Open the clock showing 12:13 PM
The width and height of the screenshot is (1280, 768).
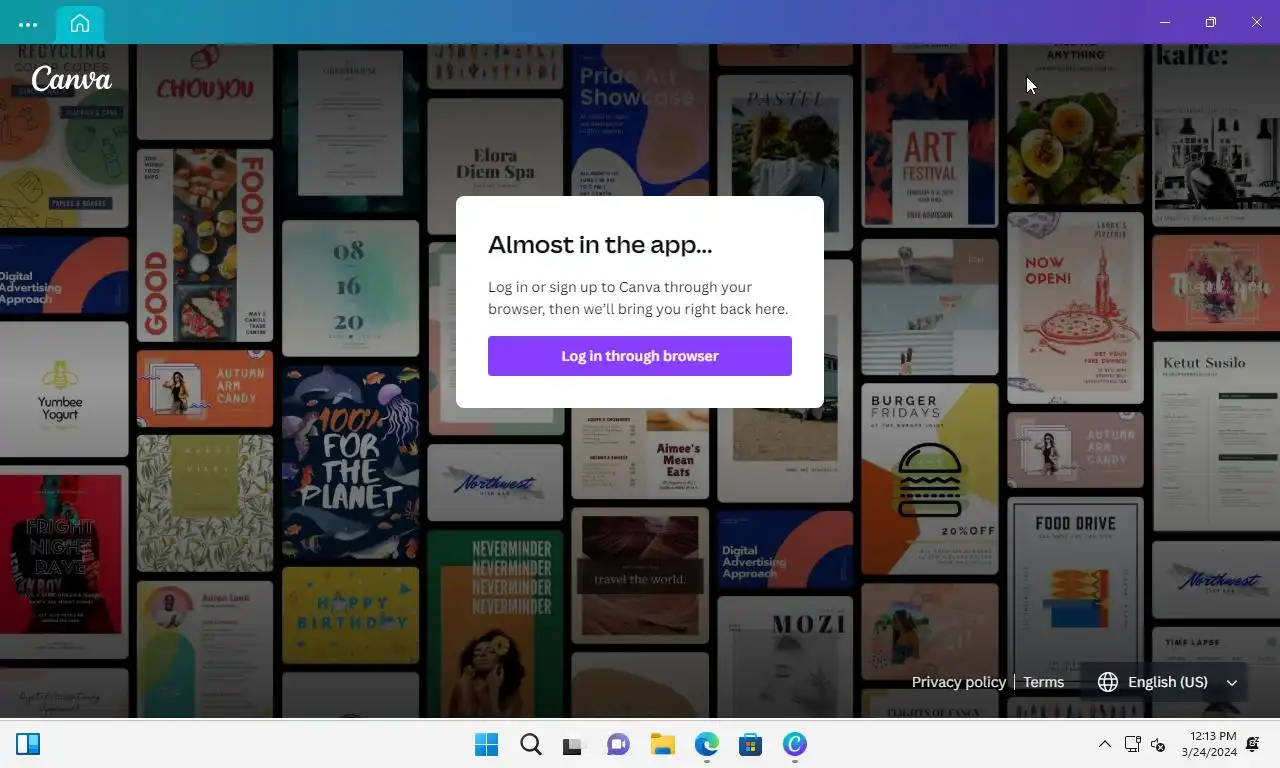coord(1208,744)
